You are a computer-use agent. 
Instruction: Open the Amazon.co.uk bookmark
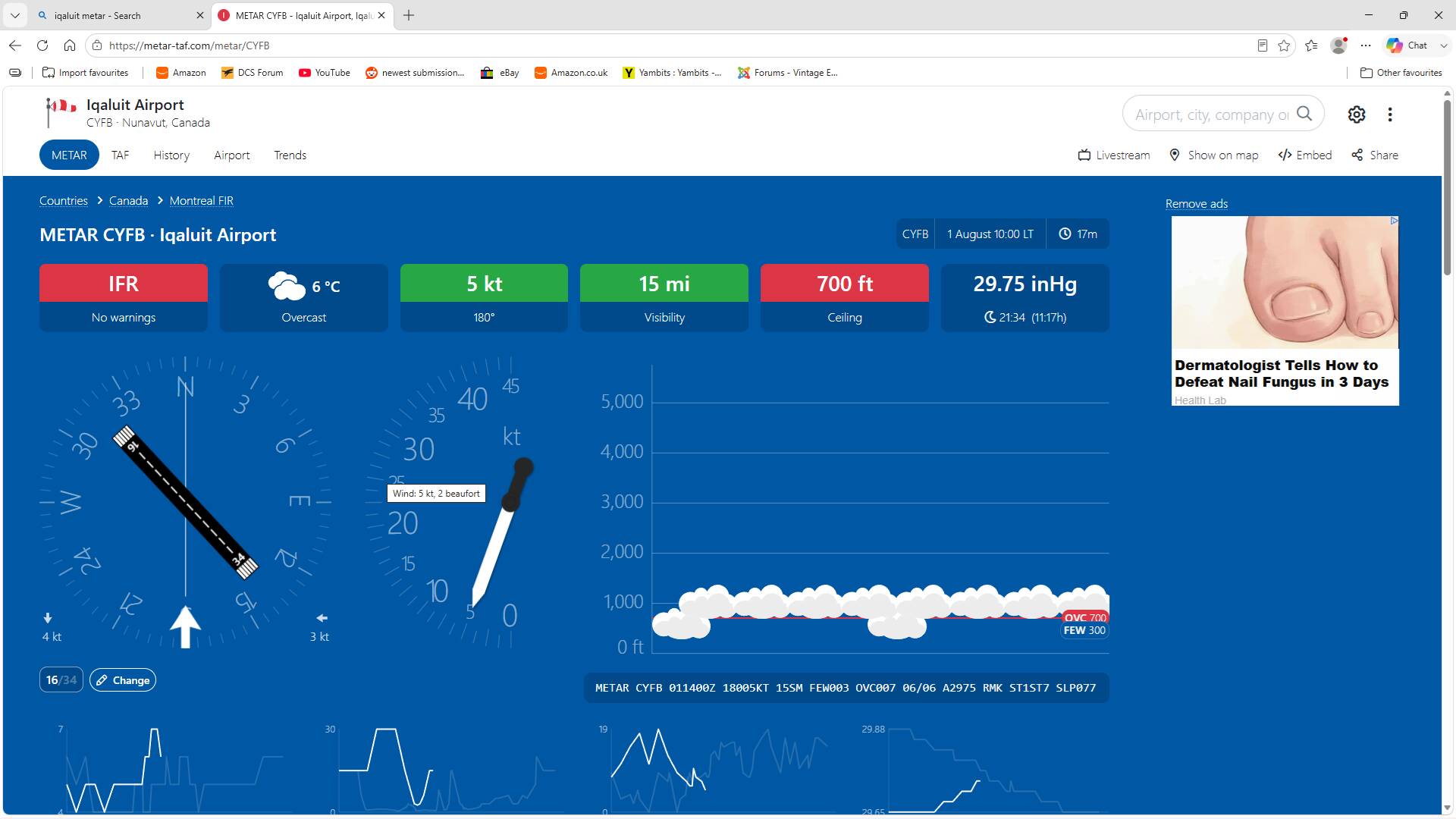tap(571, 73)
